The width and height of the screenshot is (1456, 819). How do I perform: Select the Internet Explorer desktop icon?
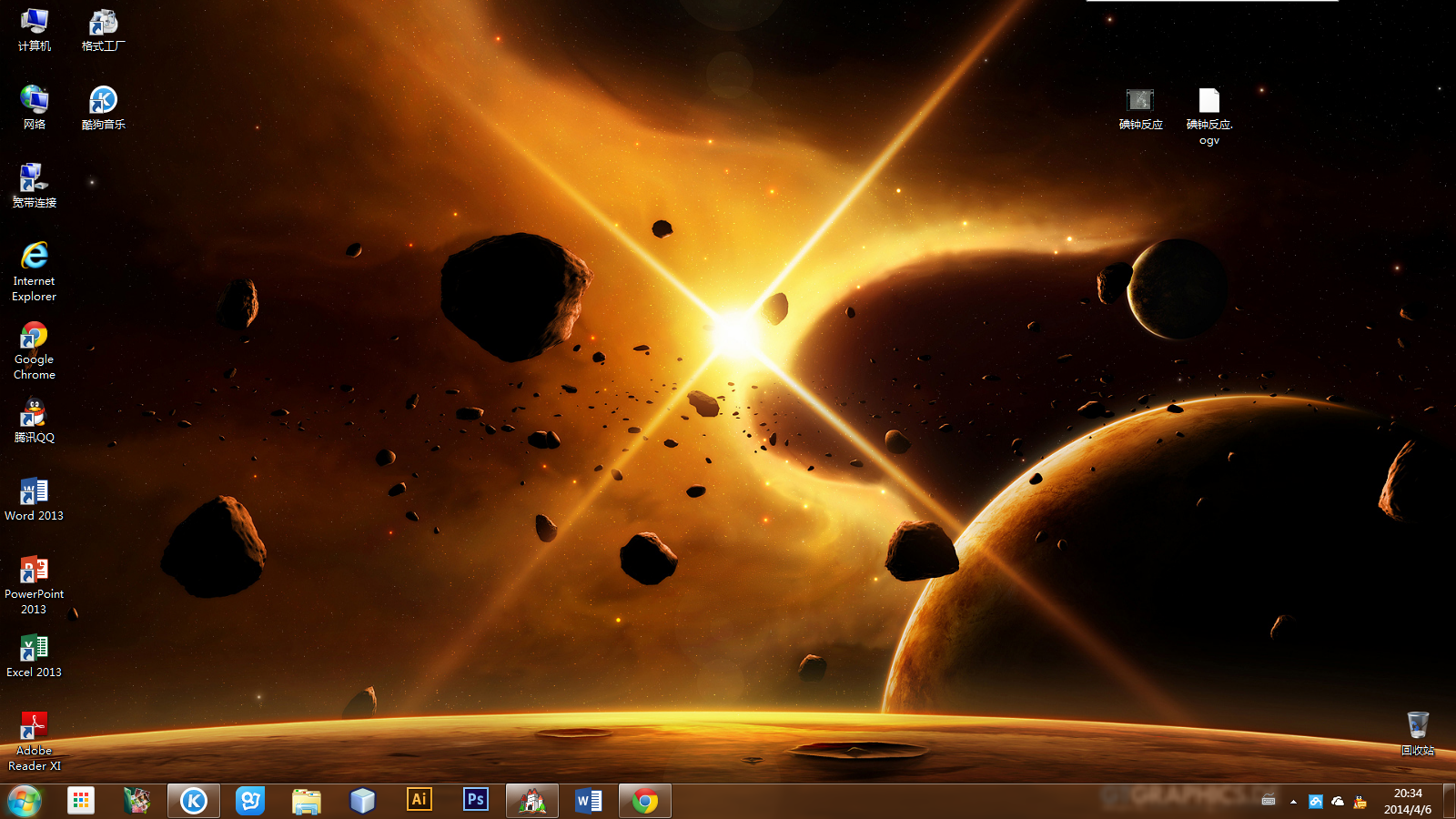35,271
